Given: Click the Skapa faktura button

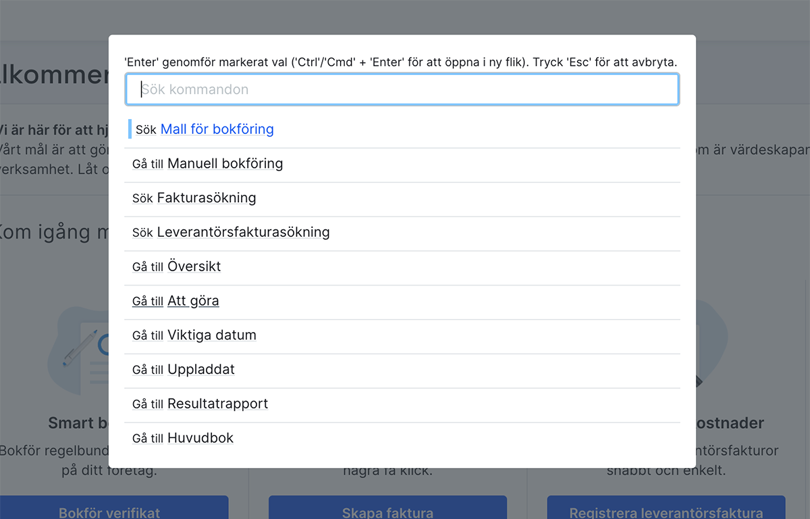Looking at the screenshot, I should [x=388, y=510].
